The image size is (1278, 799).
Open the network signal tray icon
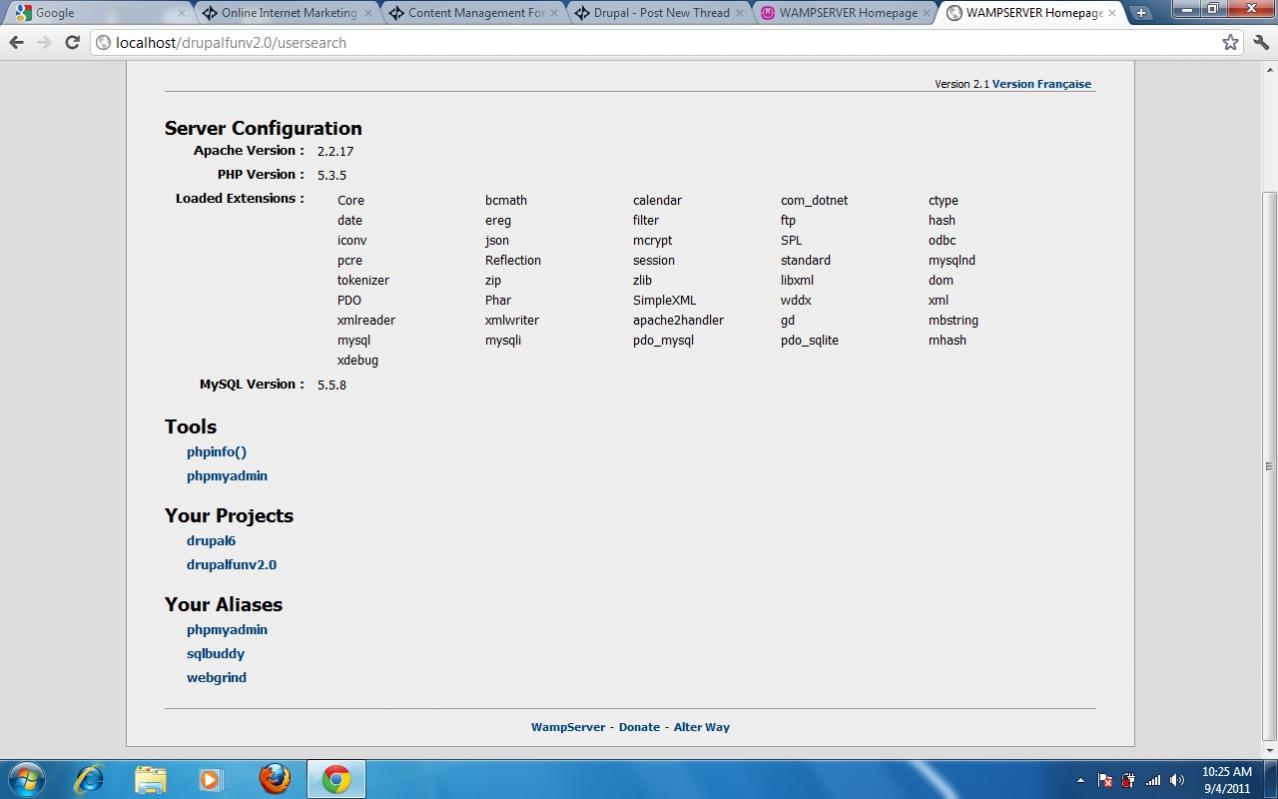coord(1153,780)
